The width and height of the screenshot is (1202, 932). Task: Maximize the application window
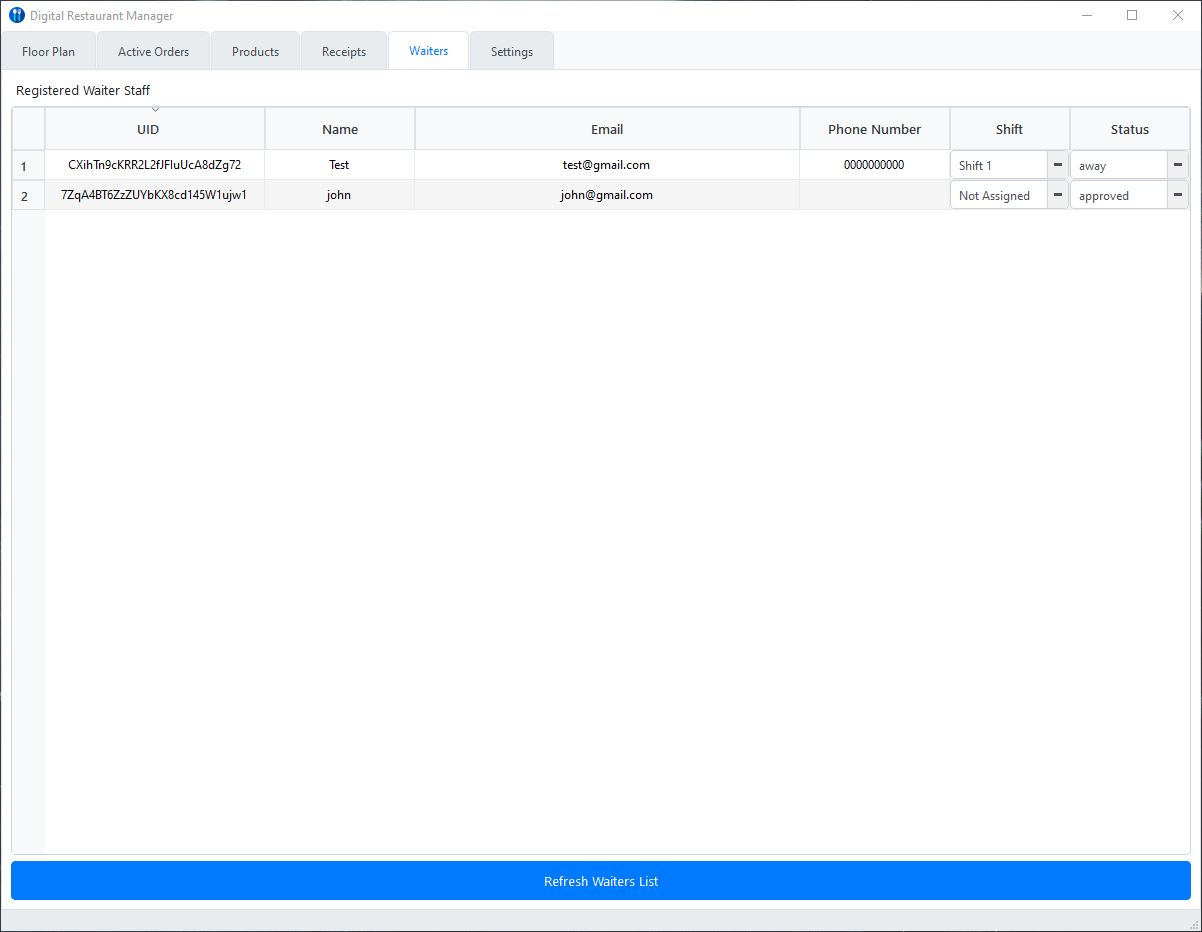click(1132, 15)
